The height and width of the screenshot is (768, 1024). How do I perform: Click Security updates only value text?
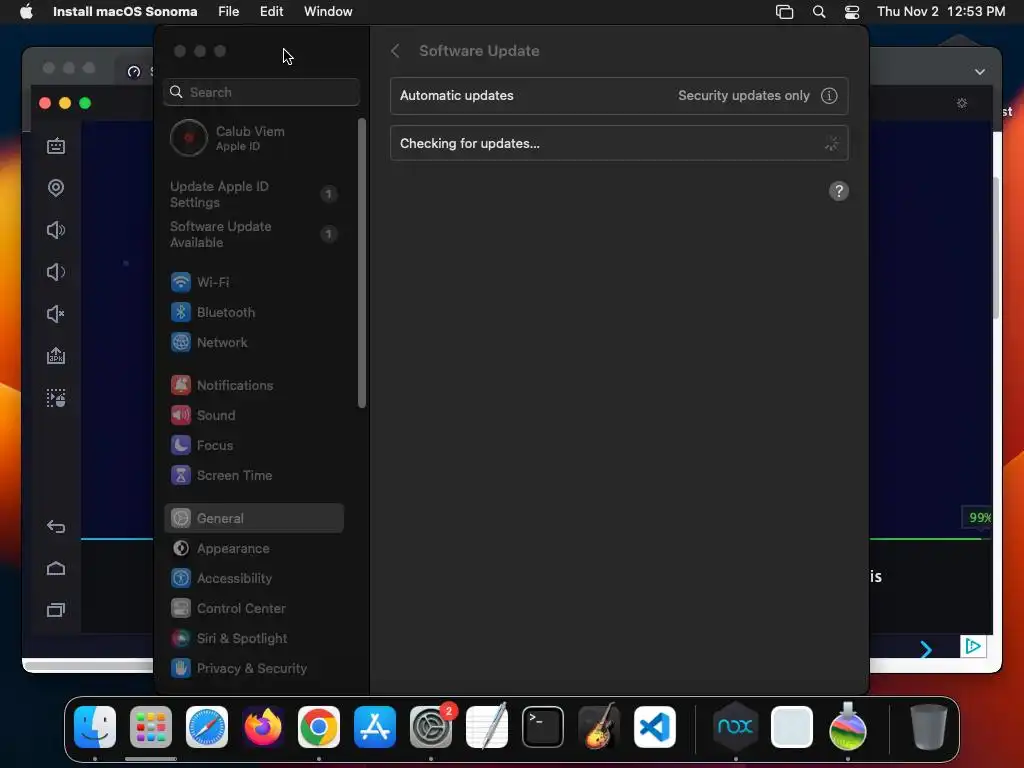743,96
